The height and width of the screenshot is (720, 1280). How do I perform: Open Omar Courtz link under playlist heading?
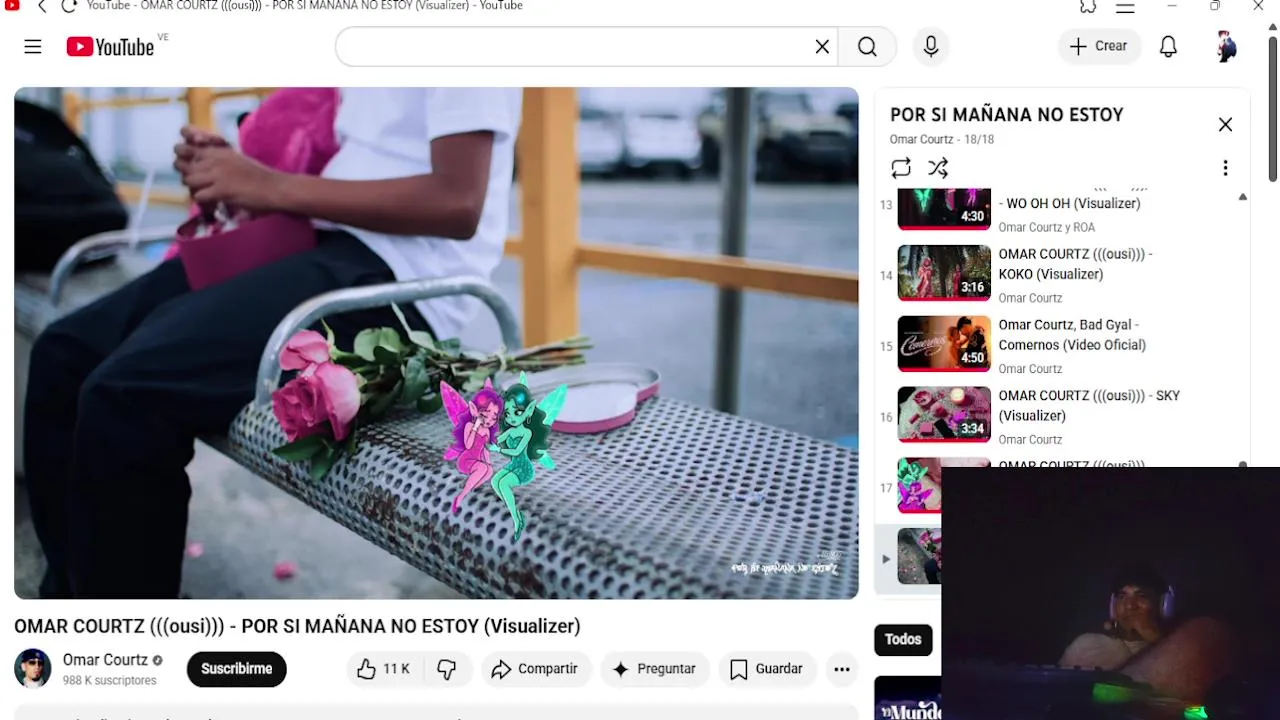tap(921, 140)
